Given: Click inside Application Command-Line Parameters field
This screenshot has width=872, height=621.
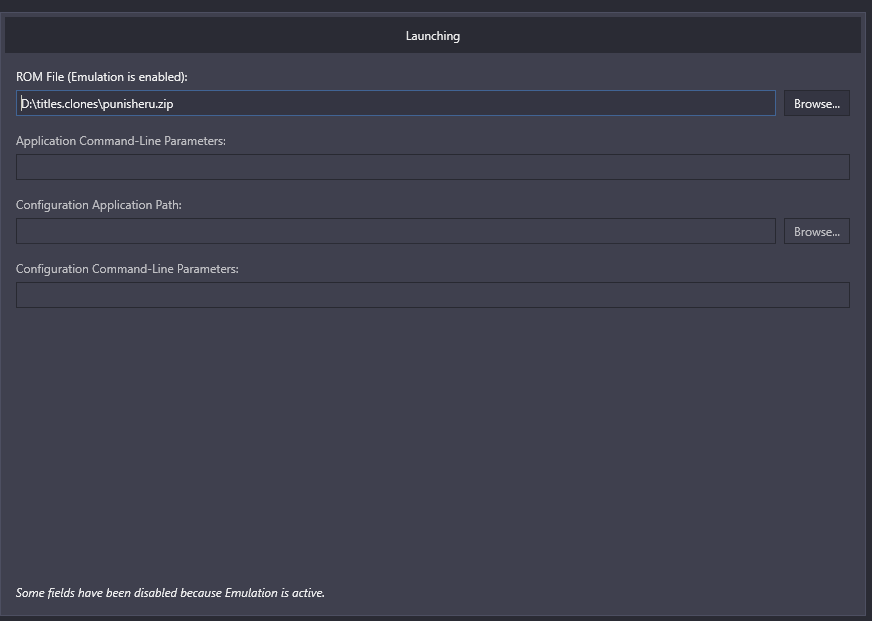Looking at the screenshot, I should [433, 167].
